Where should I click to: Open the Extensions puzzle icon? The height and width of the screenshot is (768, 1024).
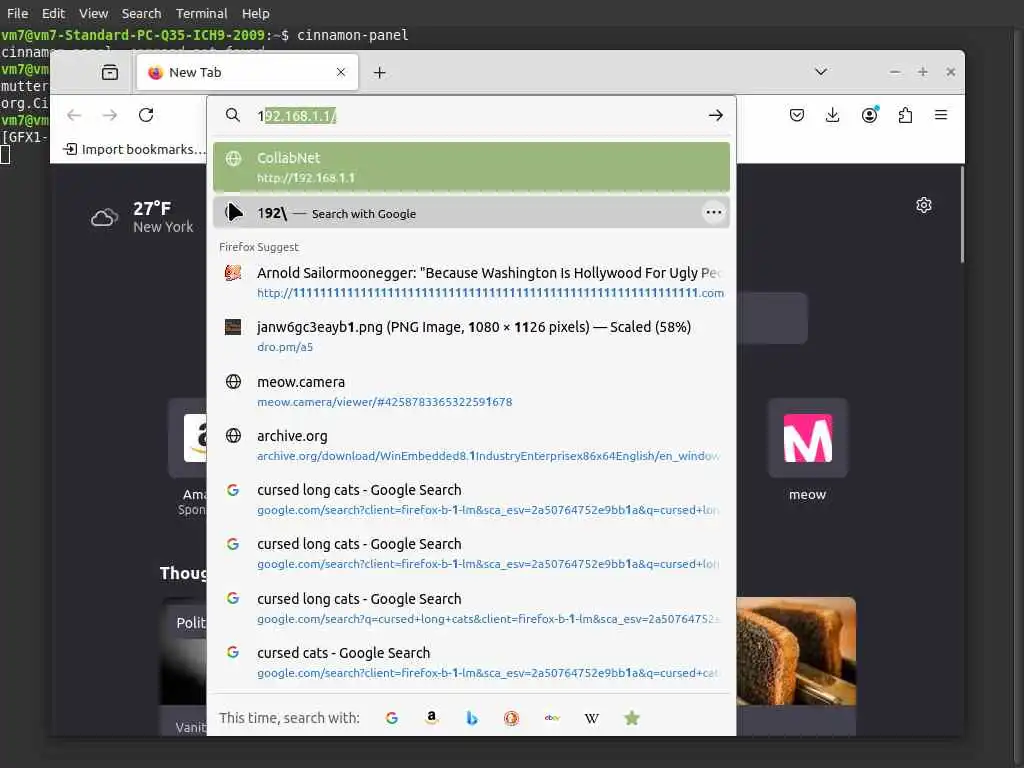click(x=905, y=116)
